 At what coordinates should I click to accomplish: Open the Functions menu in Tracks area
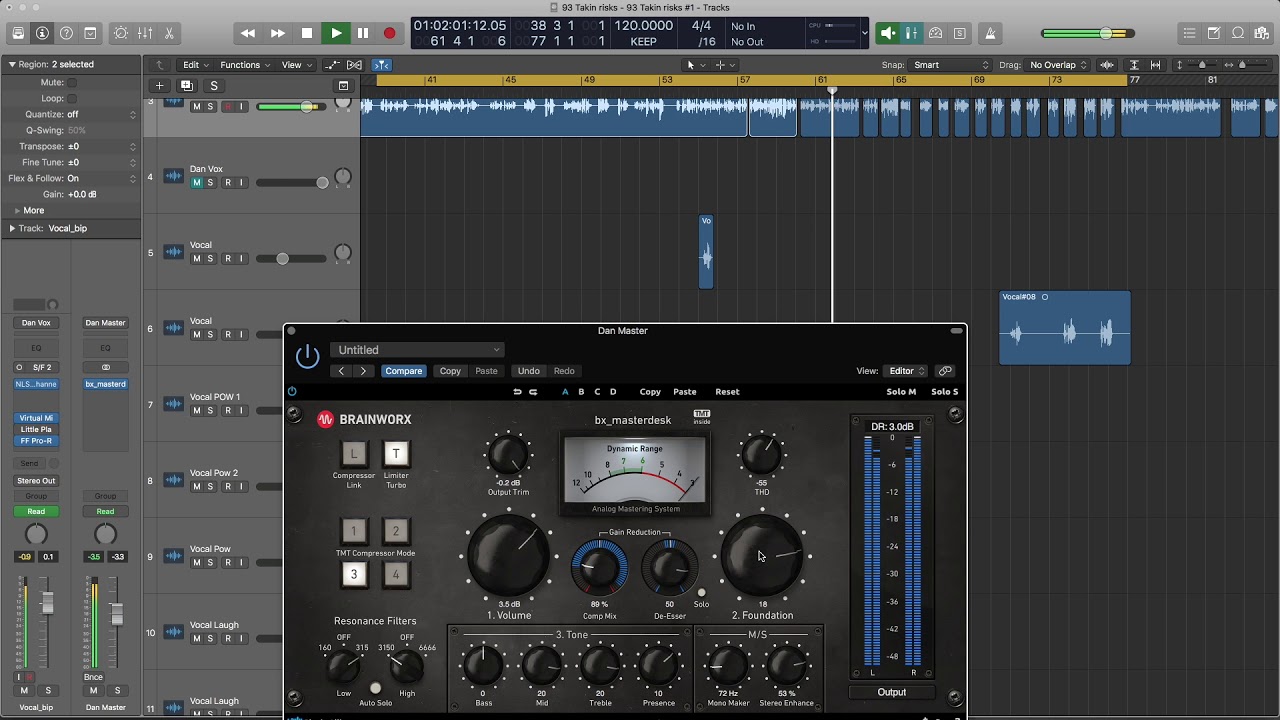point(245,65)
